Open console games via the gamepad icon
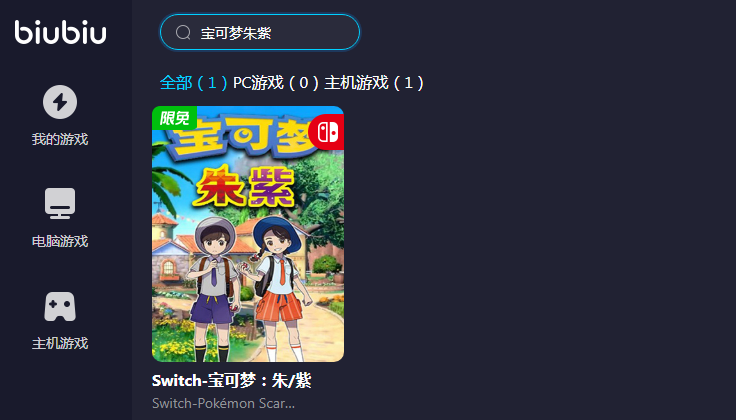Screen dimensions: 736x420 [60, 306]
